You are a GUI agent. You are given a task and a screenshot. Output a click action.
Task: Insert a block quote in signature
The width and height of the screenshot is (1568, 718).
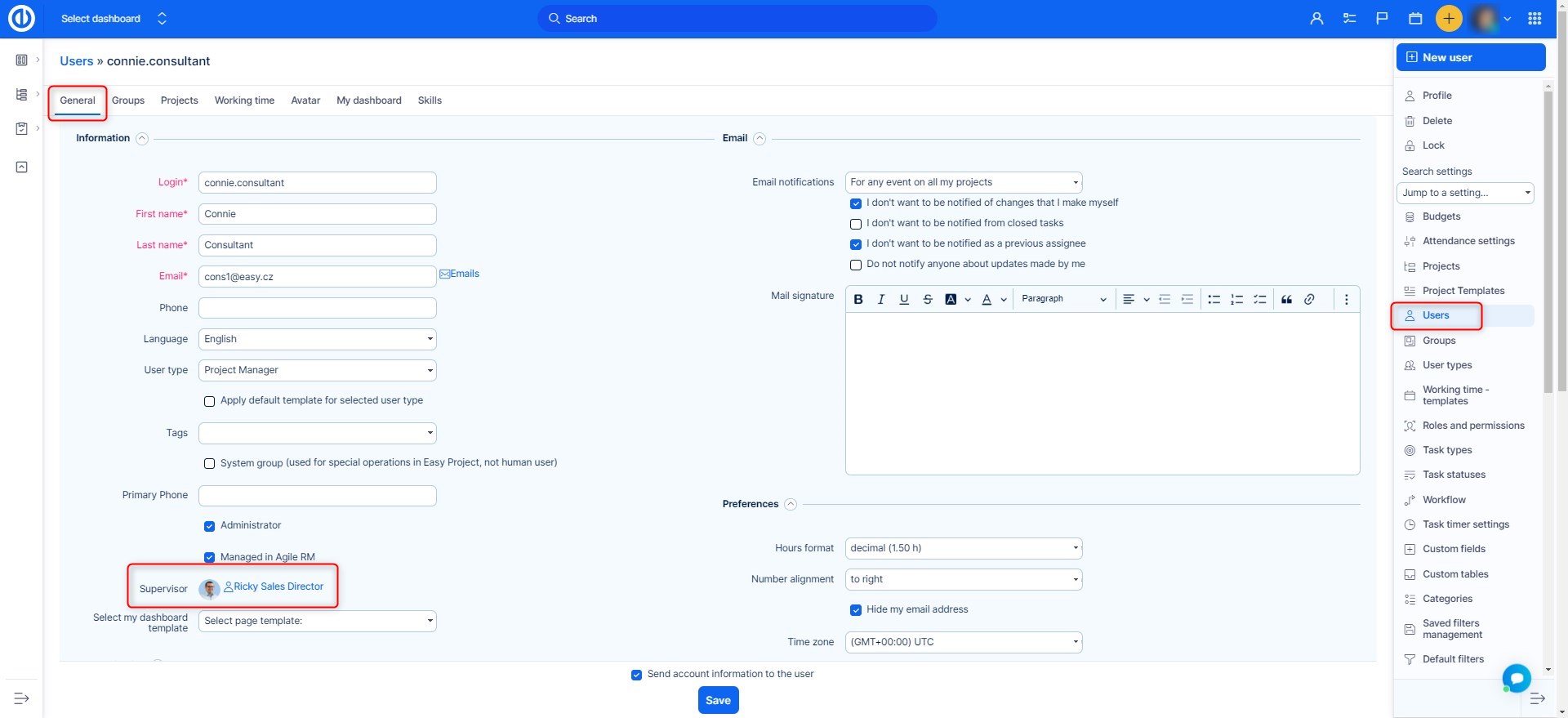coord(1286,300)
